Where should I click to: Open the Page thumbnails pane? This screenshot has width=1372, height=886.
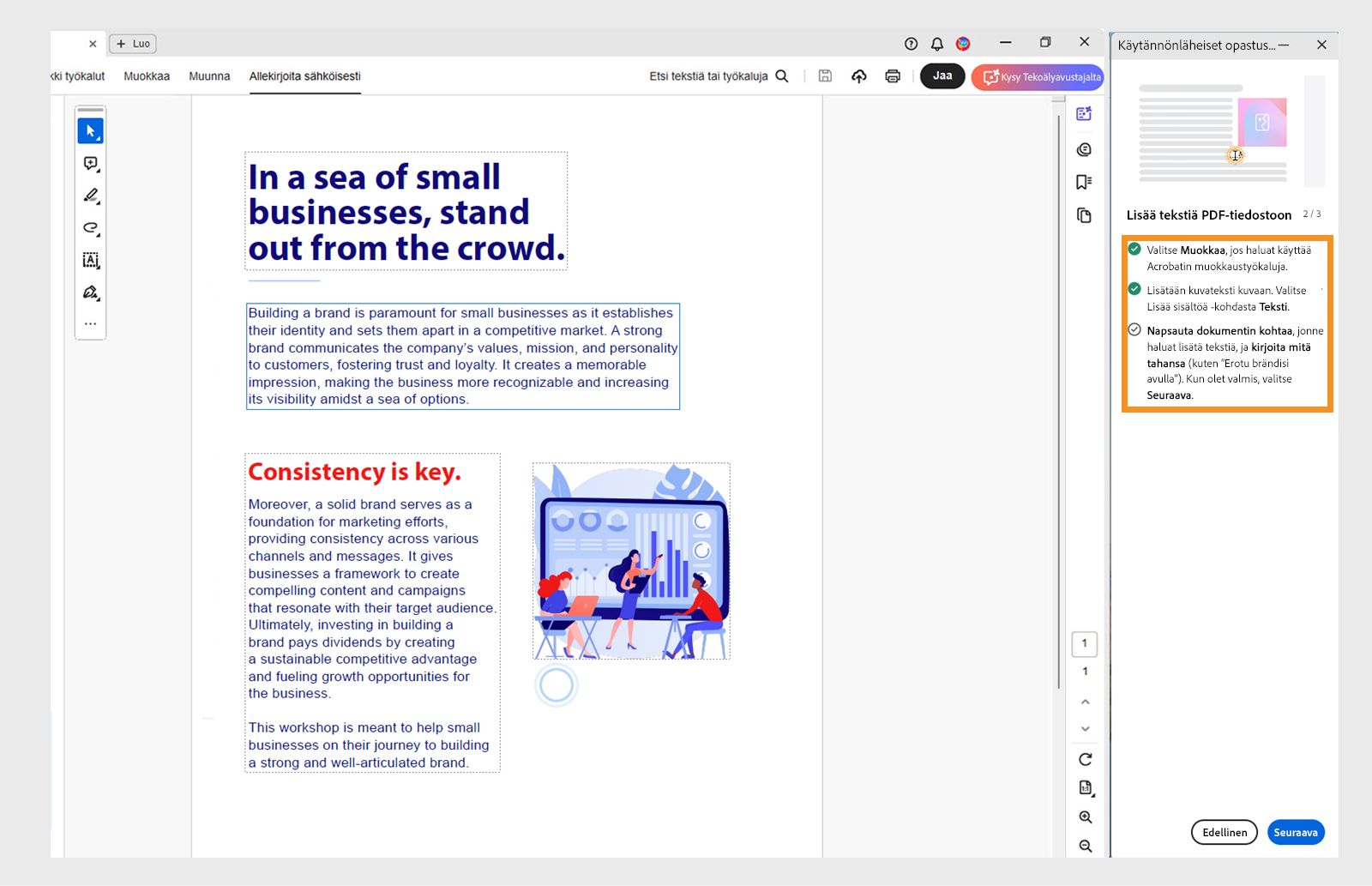[x=1084, y=215]
